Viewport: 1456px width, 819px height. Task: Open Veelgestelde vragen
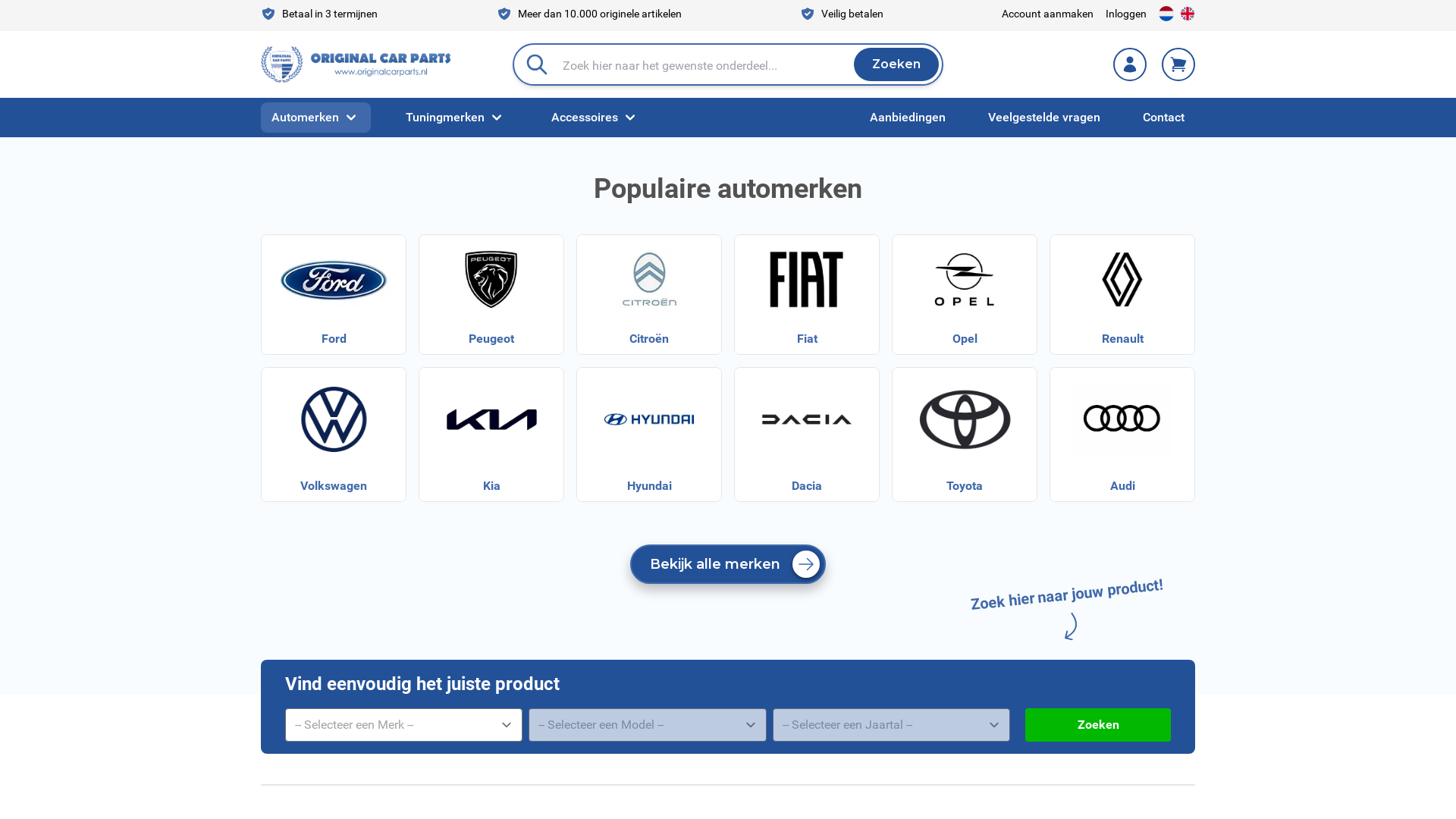pos(1044,118)
